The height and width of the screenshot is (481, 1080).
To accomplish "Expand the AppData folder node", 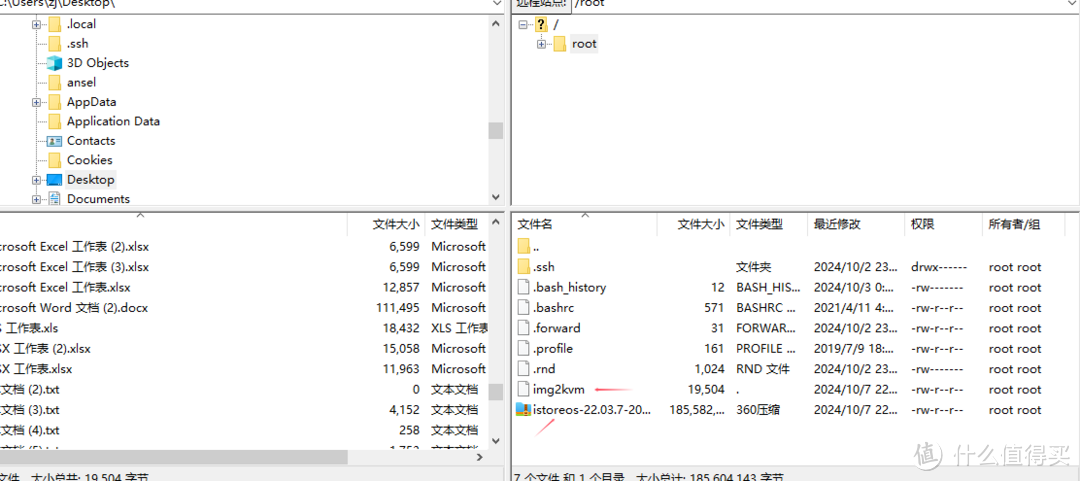I will pos(36,102).
